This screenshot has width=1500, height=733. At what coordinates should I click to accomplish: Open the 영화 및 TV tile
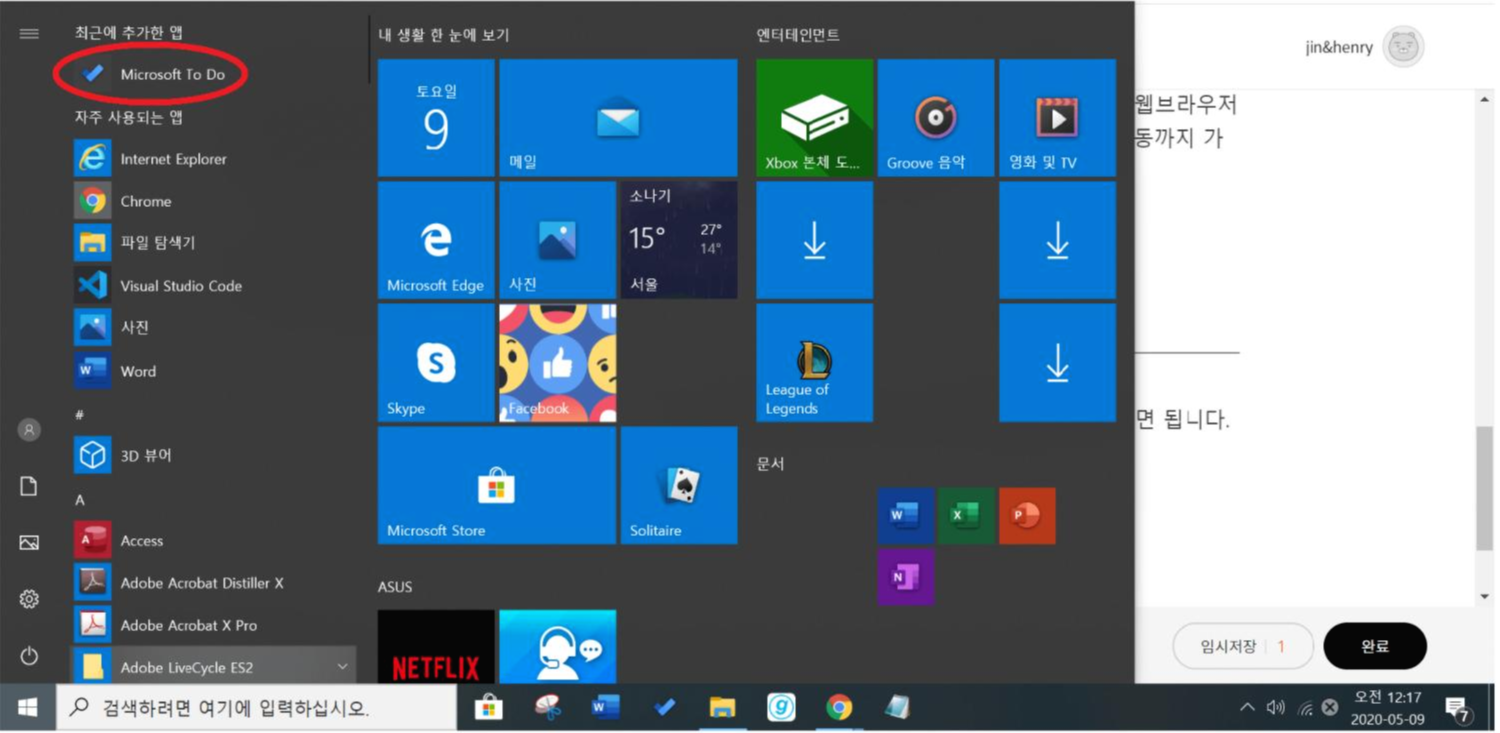click(x=1058, y=118)
